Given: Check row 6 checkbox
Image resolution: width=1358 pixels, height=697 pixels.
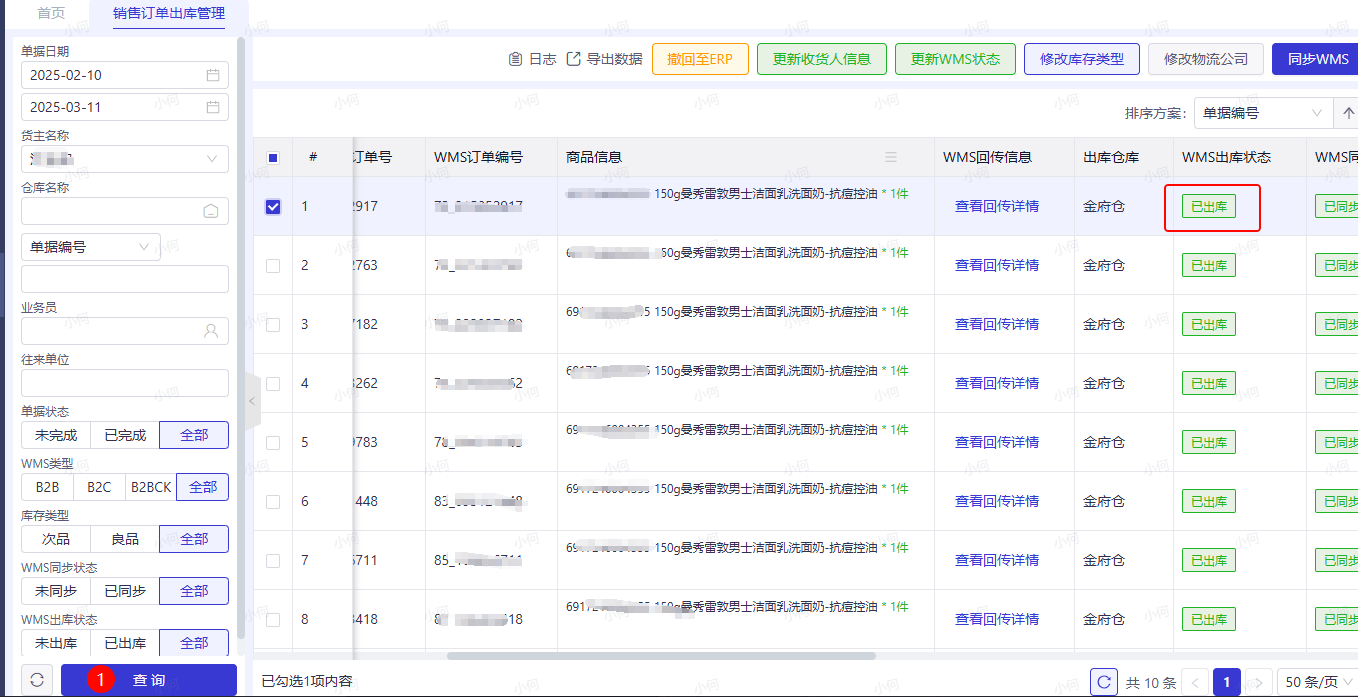Looking at the screenshot, I should coord(273,502).
